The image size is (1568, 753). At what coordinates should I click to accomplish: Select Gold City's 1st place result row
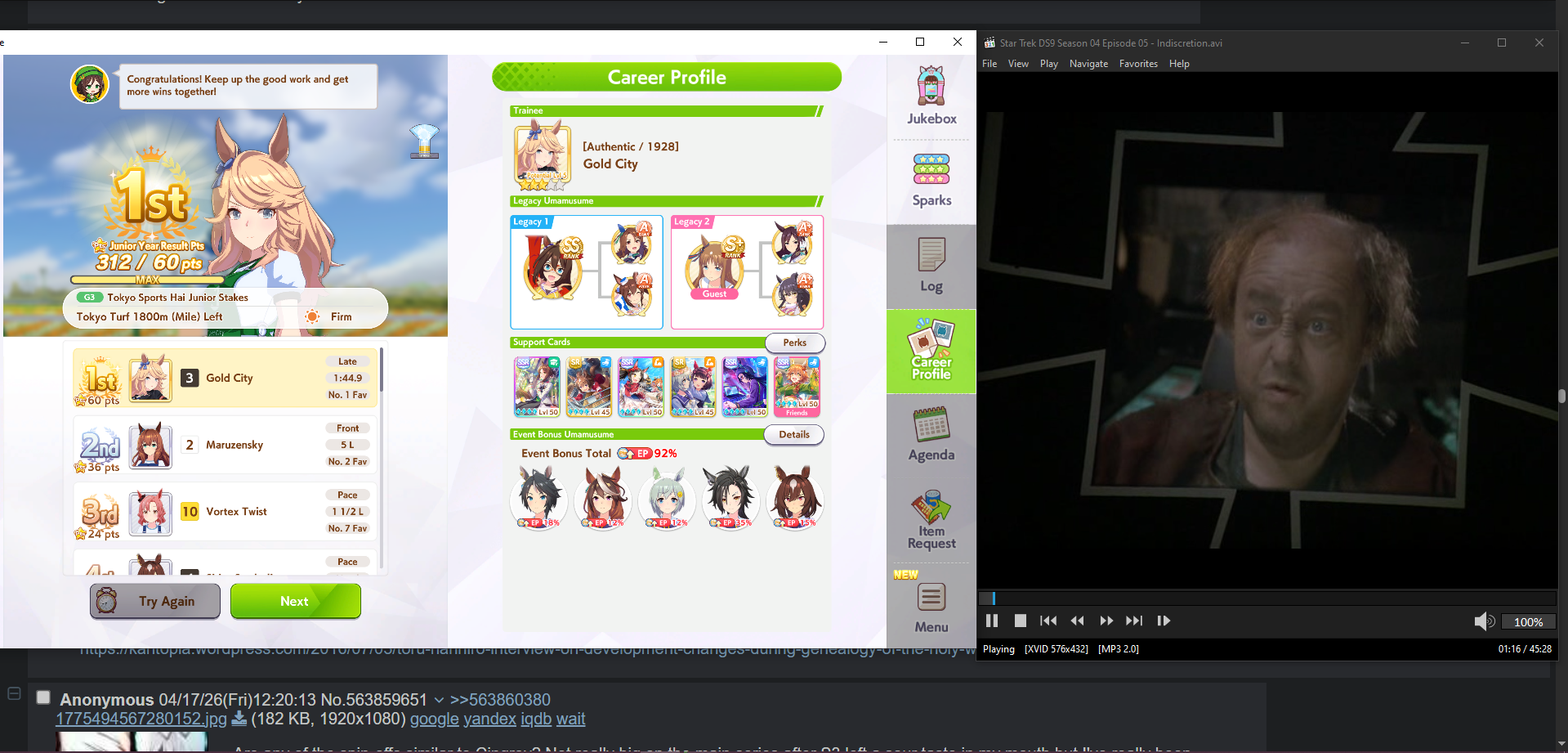click(x=225, y=378)
